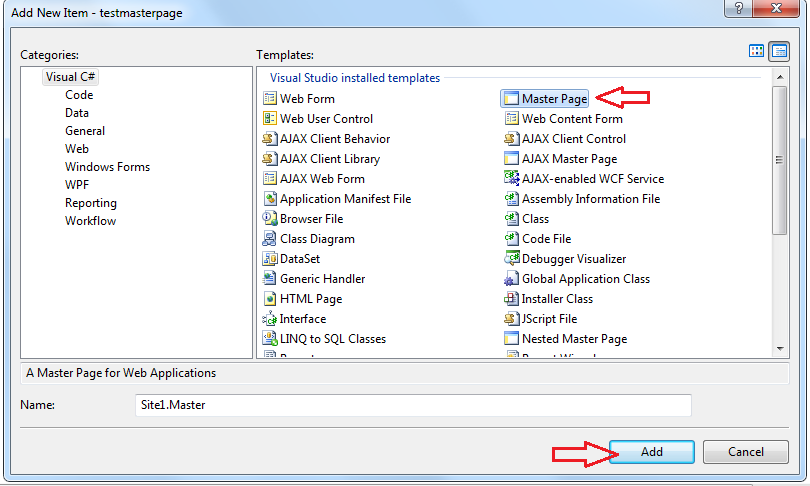Select the Windows Forms category
The image size is (810, 486).
(105, 167)
